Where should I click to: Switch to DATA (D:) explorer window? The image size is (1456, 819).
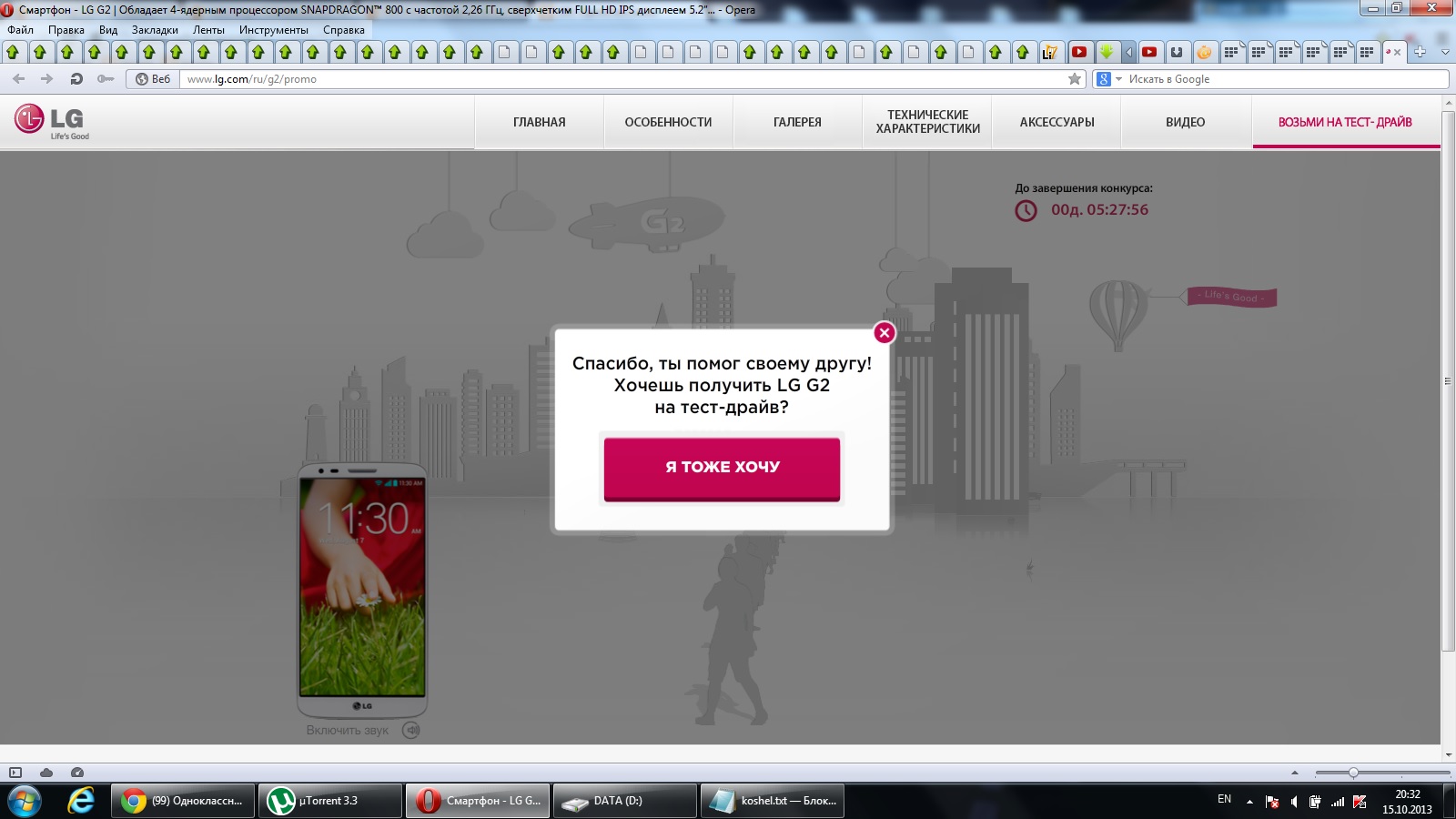click(624, 801)
